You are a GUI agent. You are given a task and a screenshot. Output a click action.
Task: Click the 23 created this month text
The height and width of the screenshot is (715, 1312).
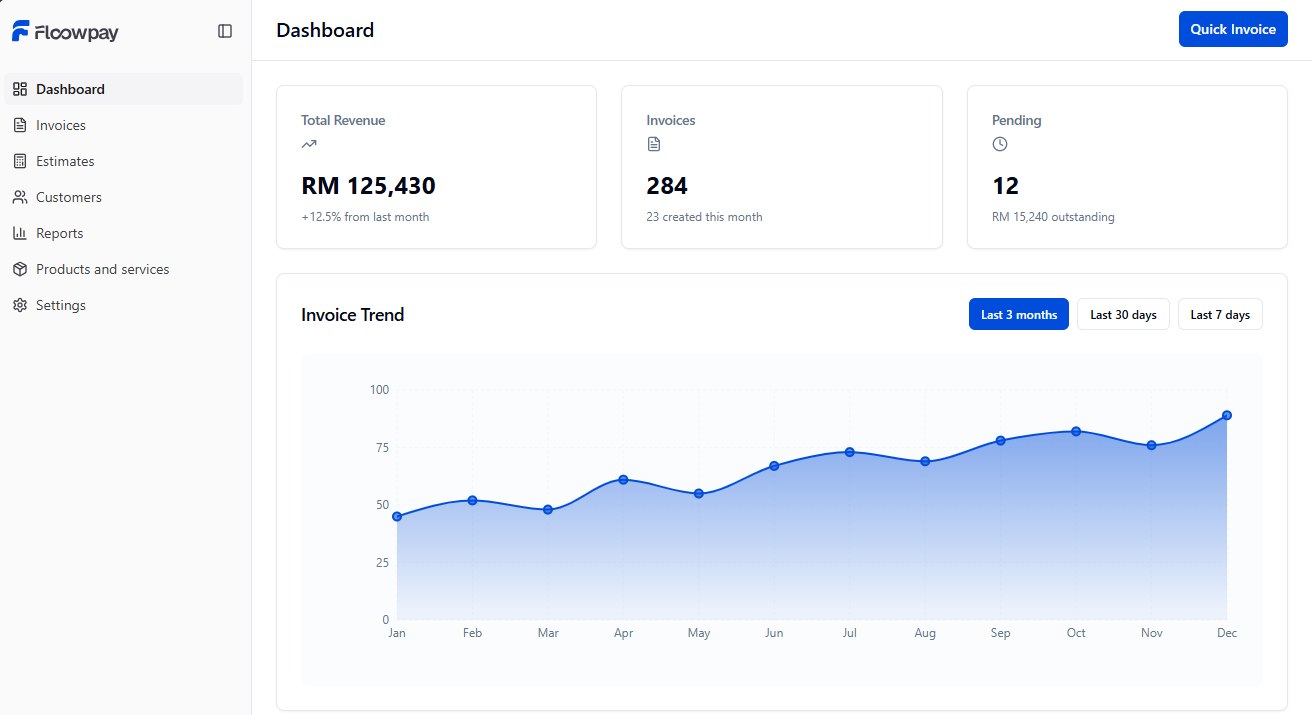pyautogui.click(x=704, y=217)
